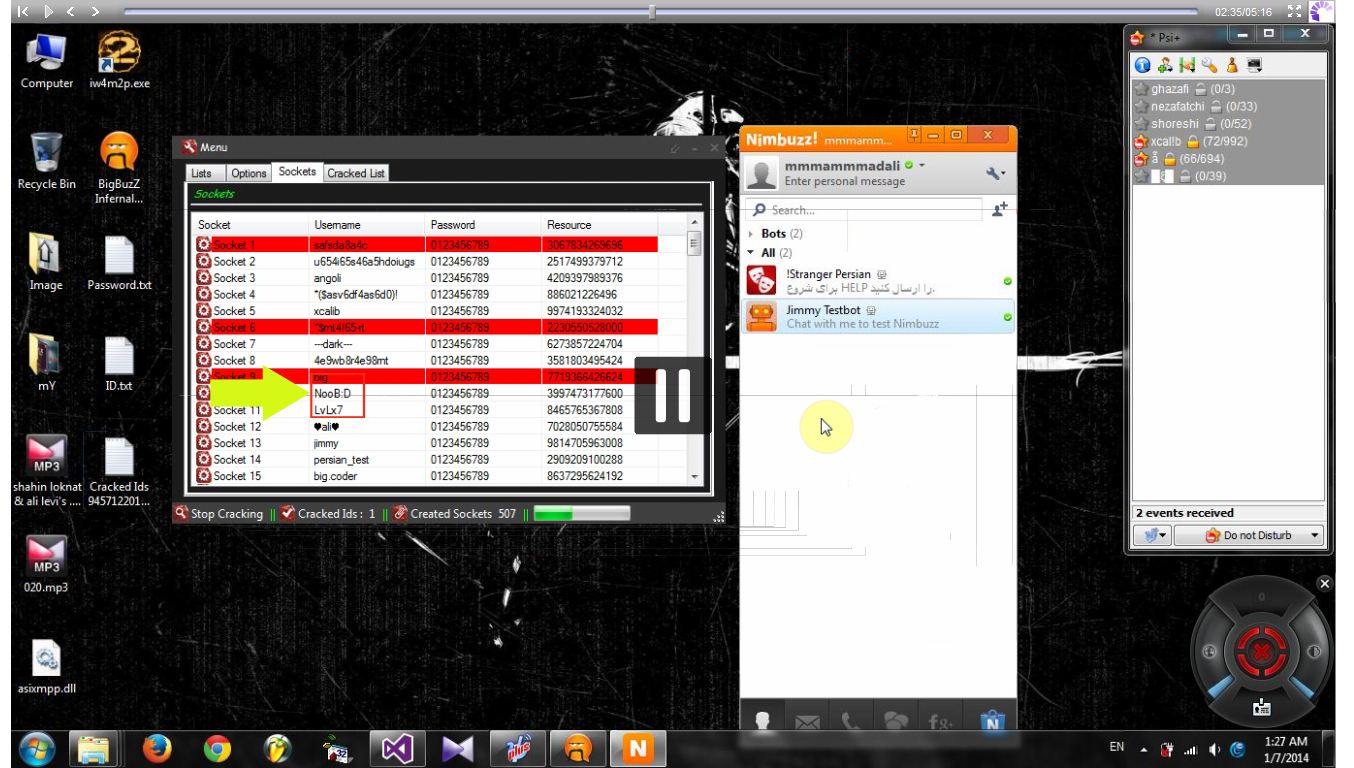
Task: Select the Stranger Persian bot contact
Action: (x=878, y=281)
